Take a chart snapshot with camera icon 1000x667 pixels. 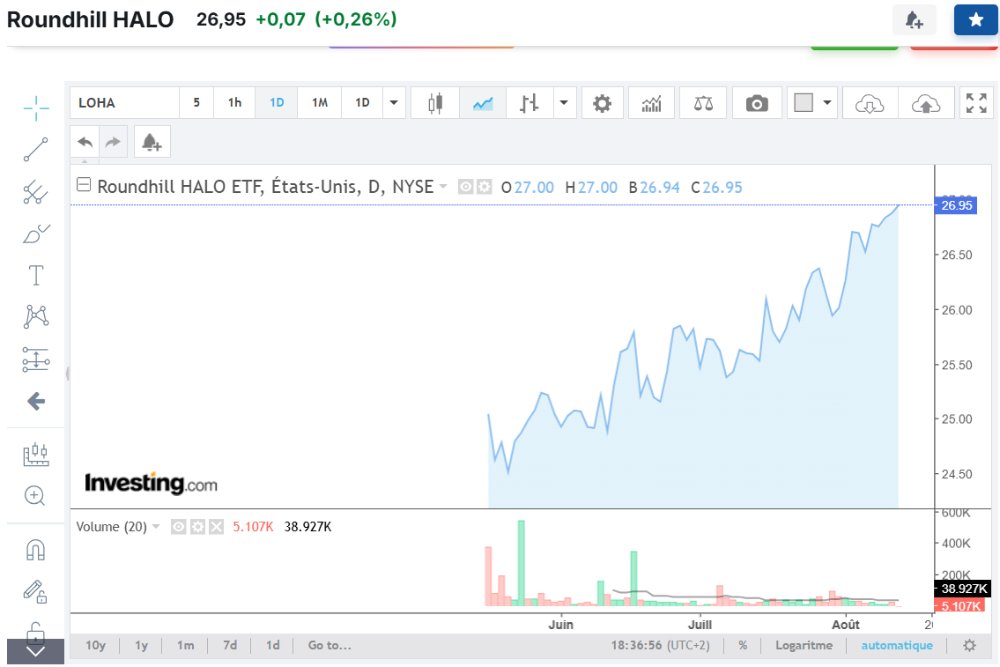(x=756, y=103)
